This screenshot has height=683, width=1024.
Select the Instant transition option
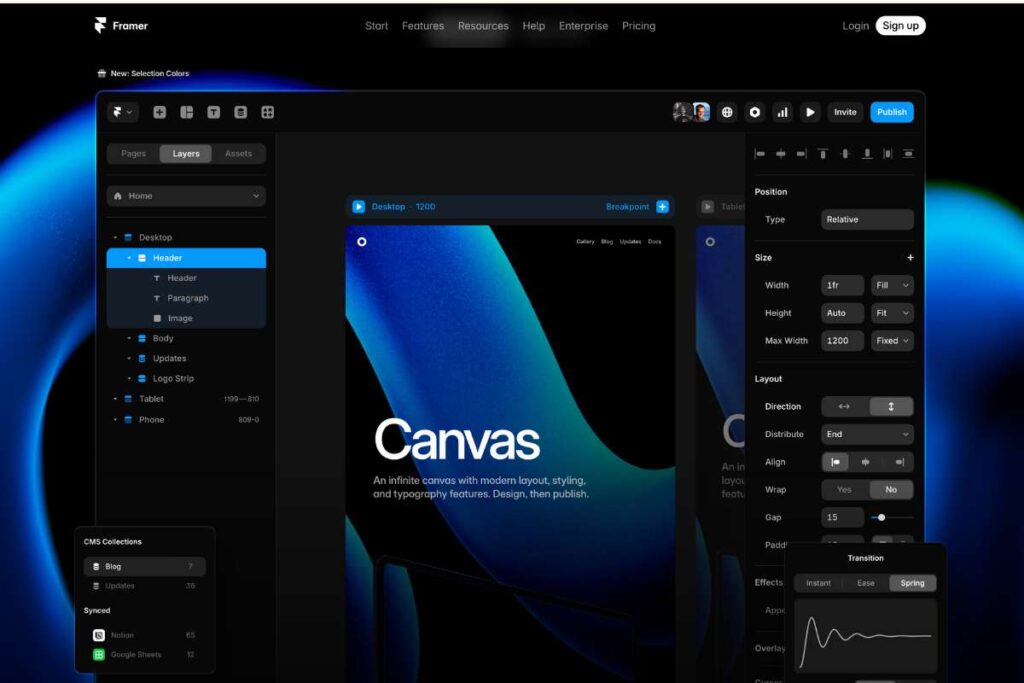tap(818, 583)
